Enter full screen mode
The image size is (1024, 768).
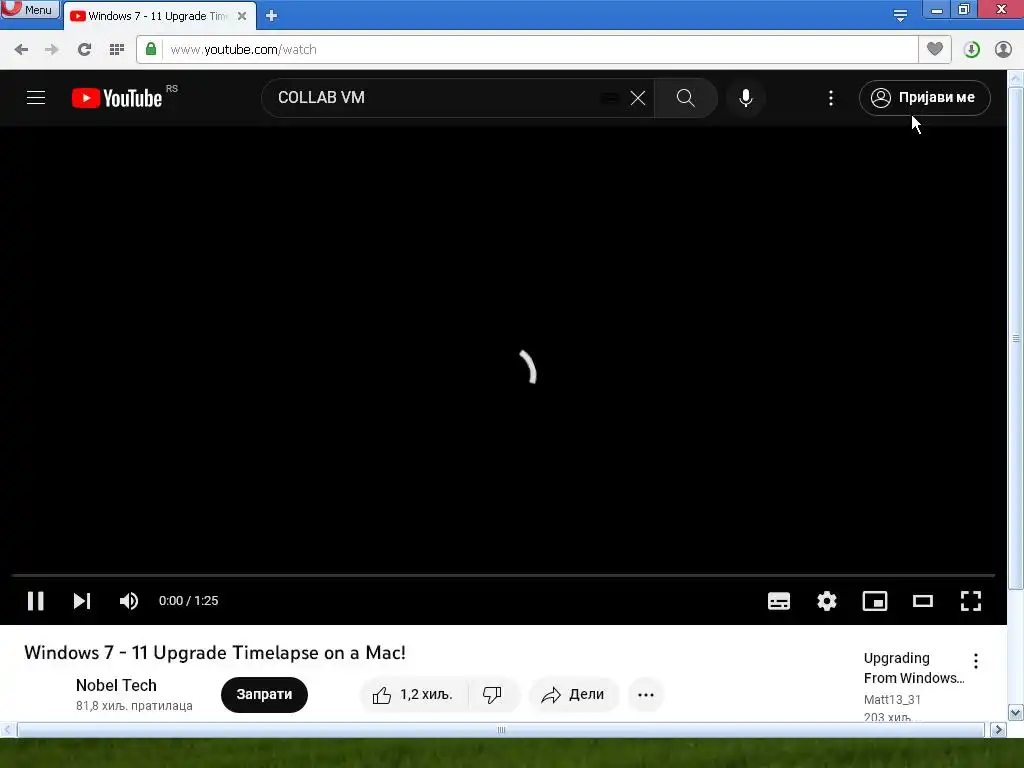(x=971, y=601)
